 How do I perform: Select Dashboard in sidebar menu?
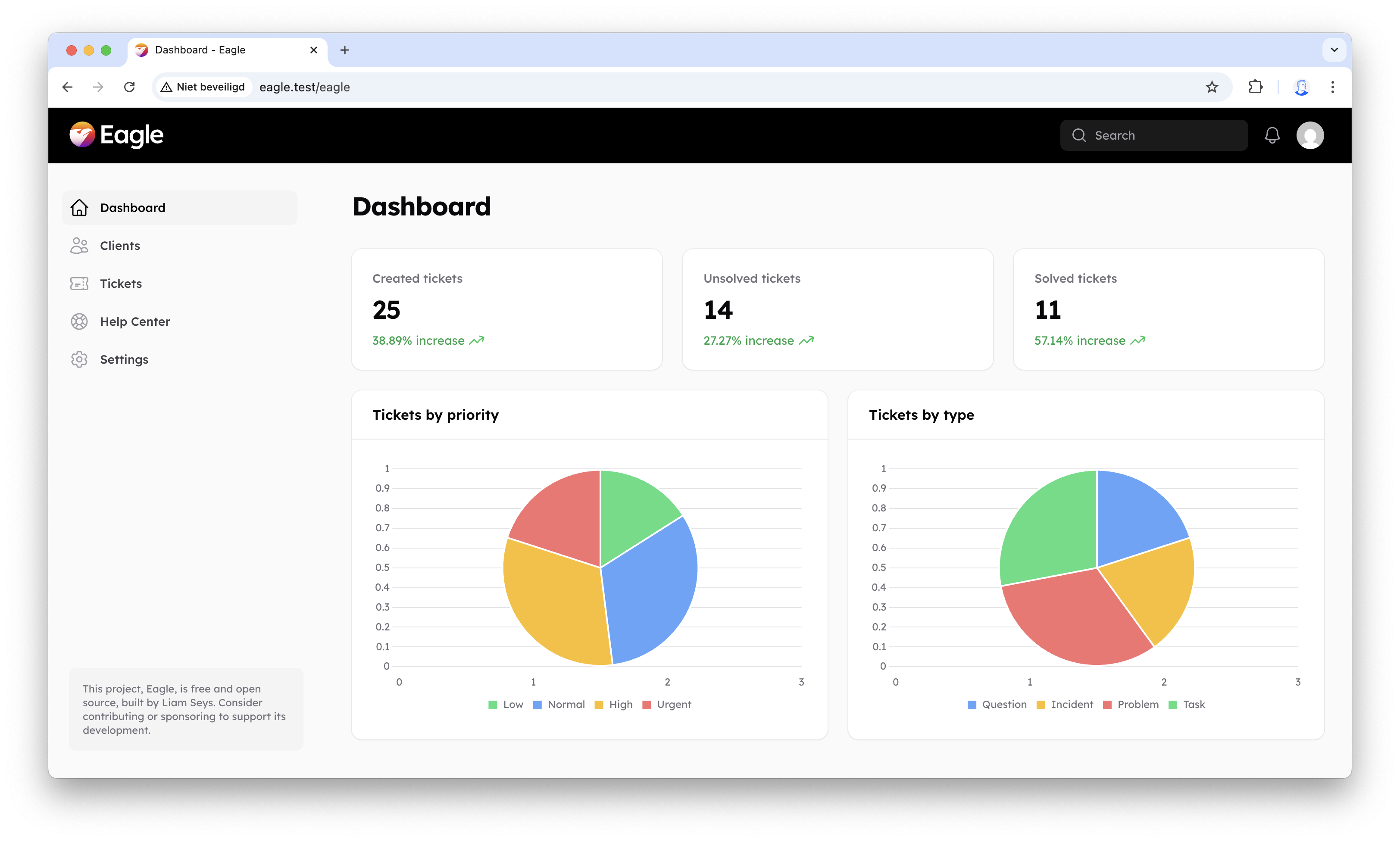132,208
